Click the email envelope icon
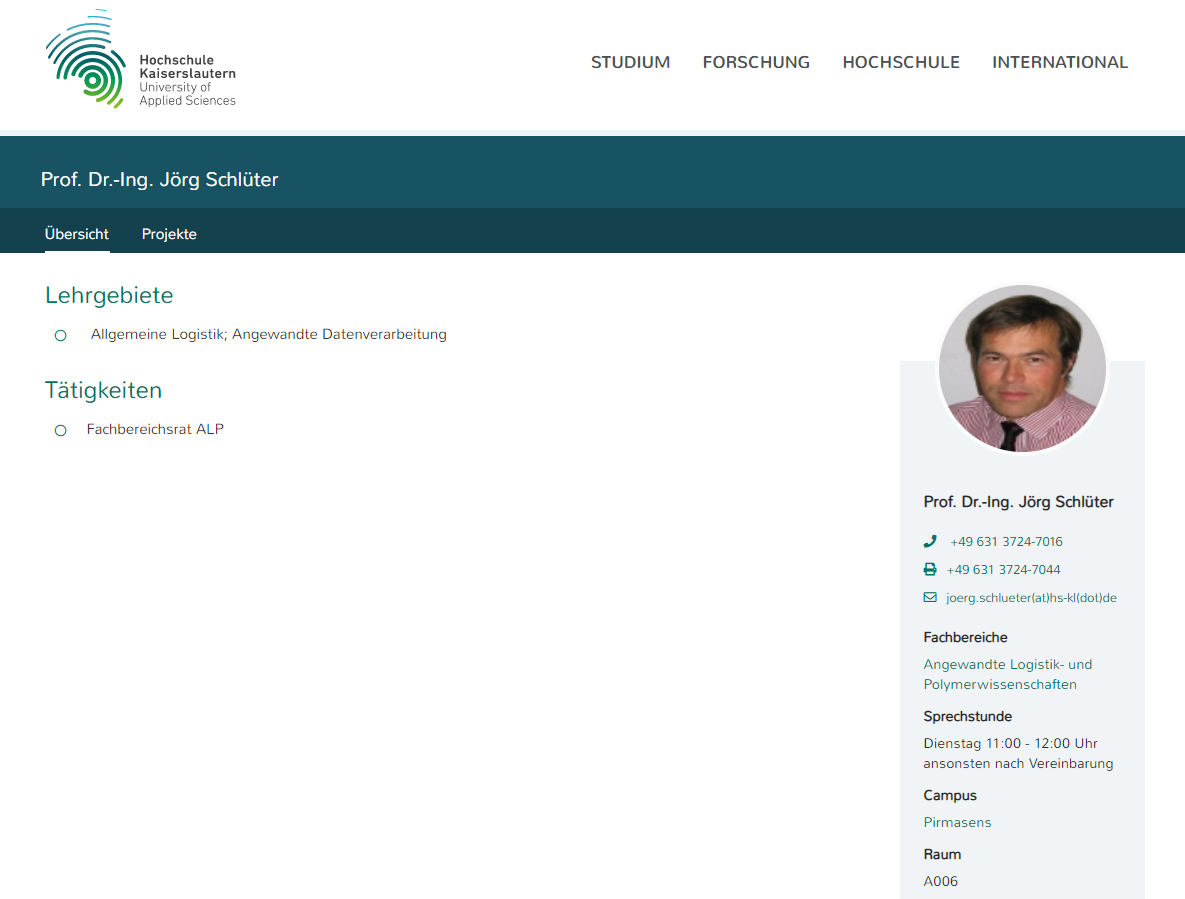 click(x=930, y=597)
